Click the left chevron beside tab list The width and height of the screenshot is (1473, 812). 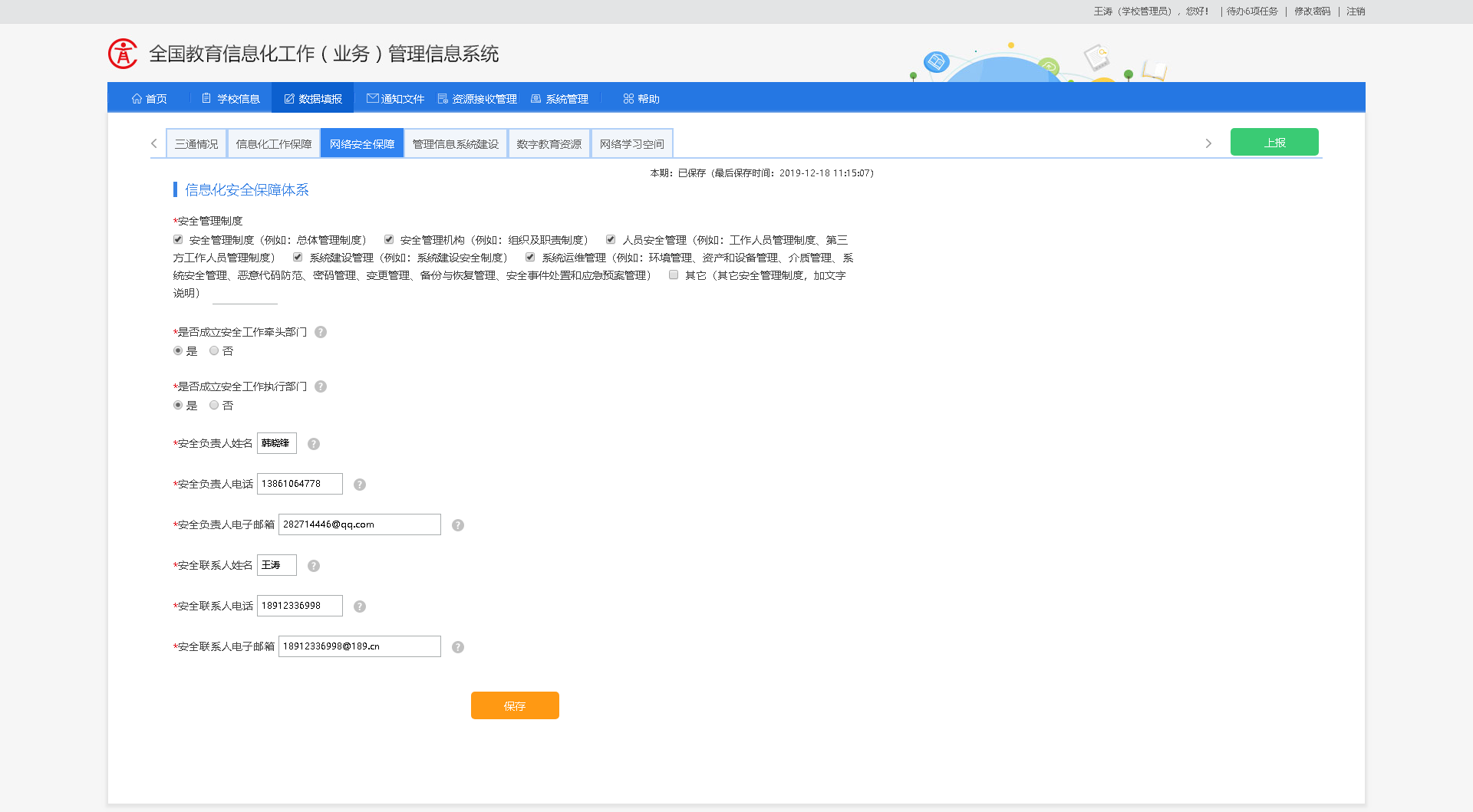(x=152, y=143)
